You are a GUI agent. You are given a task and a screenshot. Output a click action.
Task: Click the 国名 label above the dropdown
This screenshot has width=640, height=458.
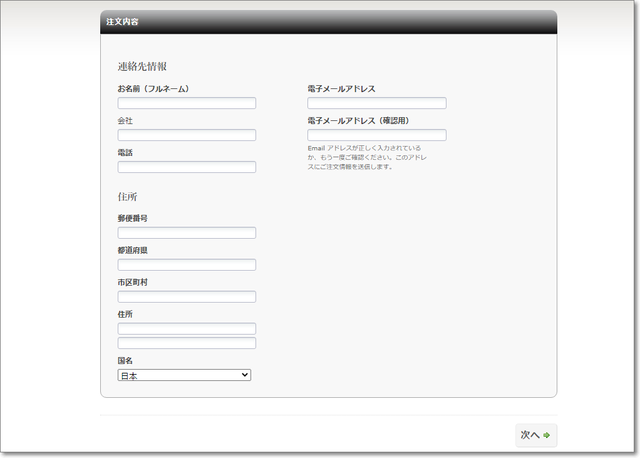point(125,361)
